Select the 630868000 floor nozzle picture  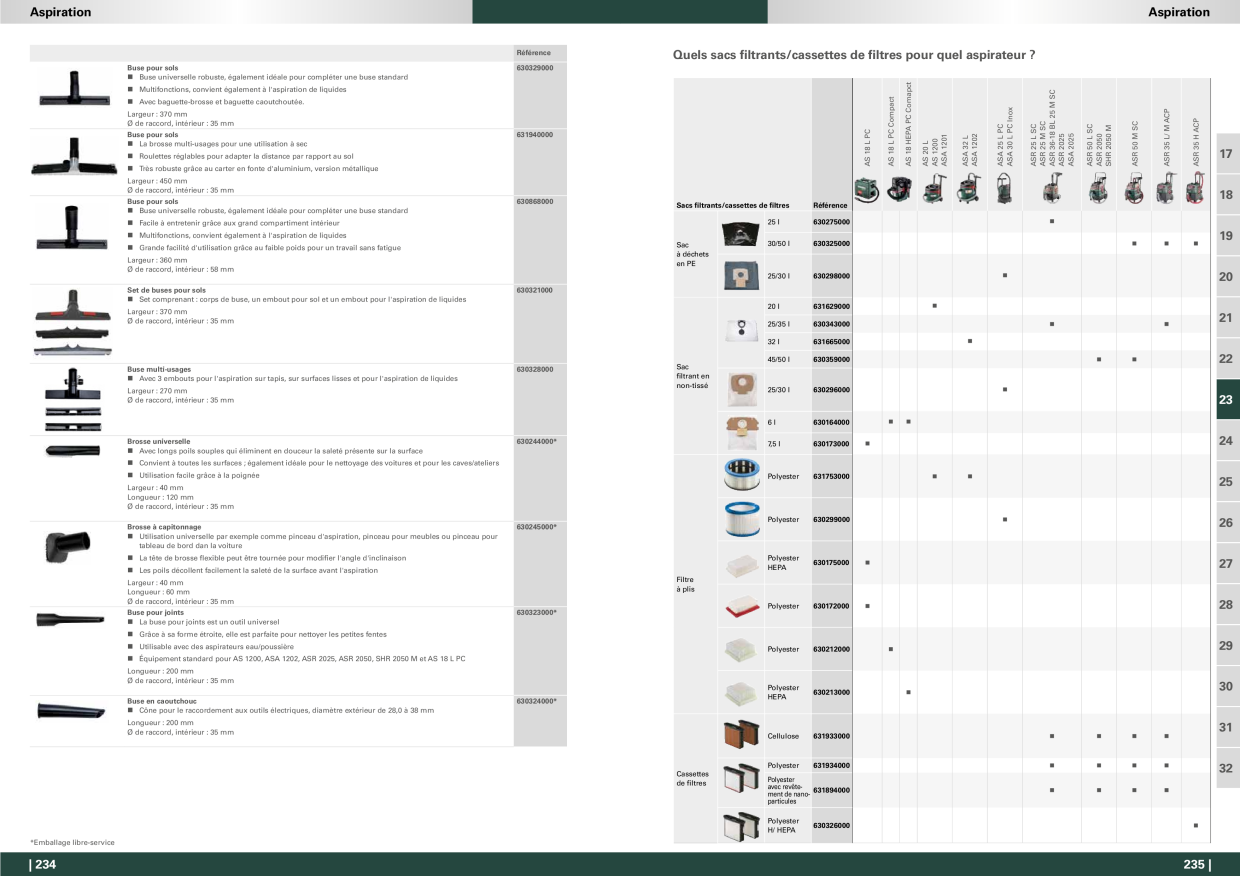pyautogui.click(x=74, y=228)
